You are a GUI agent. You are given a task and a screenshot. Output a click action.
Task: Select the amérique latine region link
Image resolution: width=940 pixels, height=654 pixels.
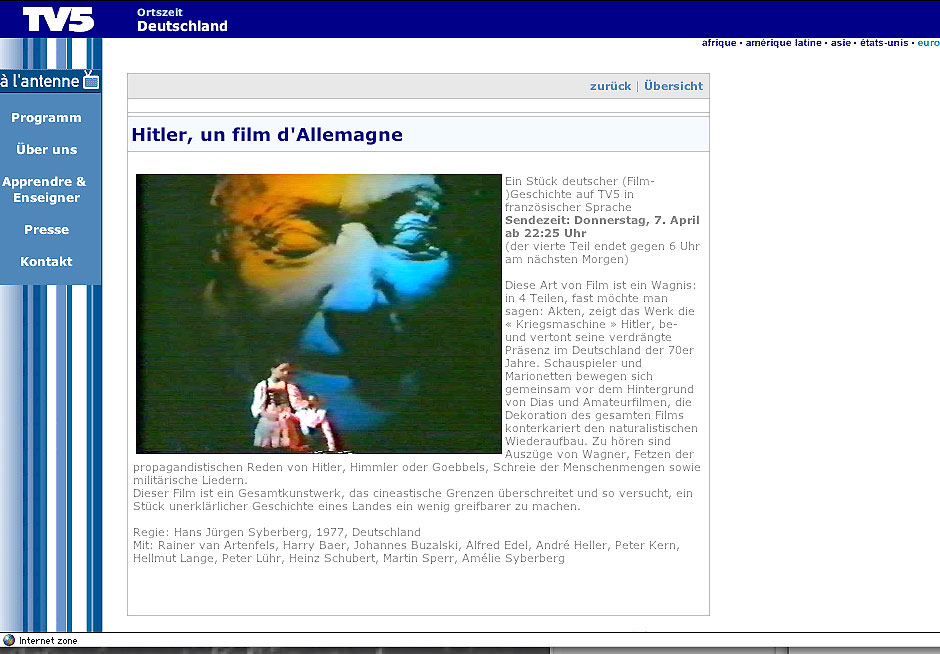783,43
